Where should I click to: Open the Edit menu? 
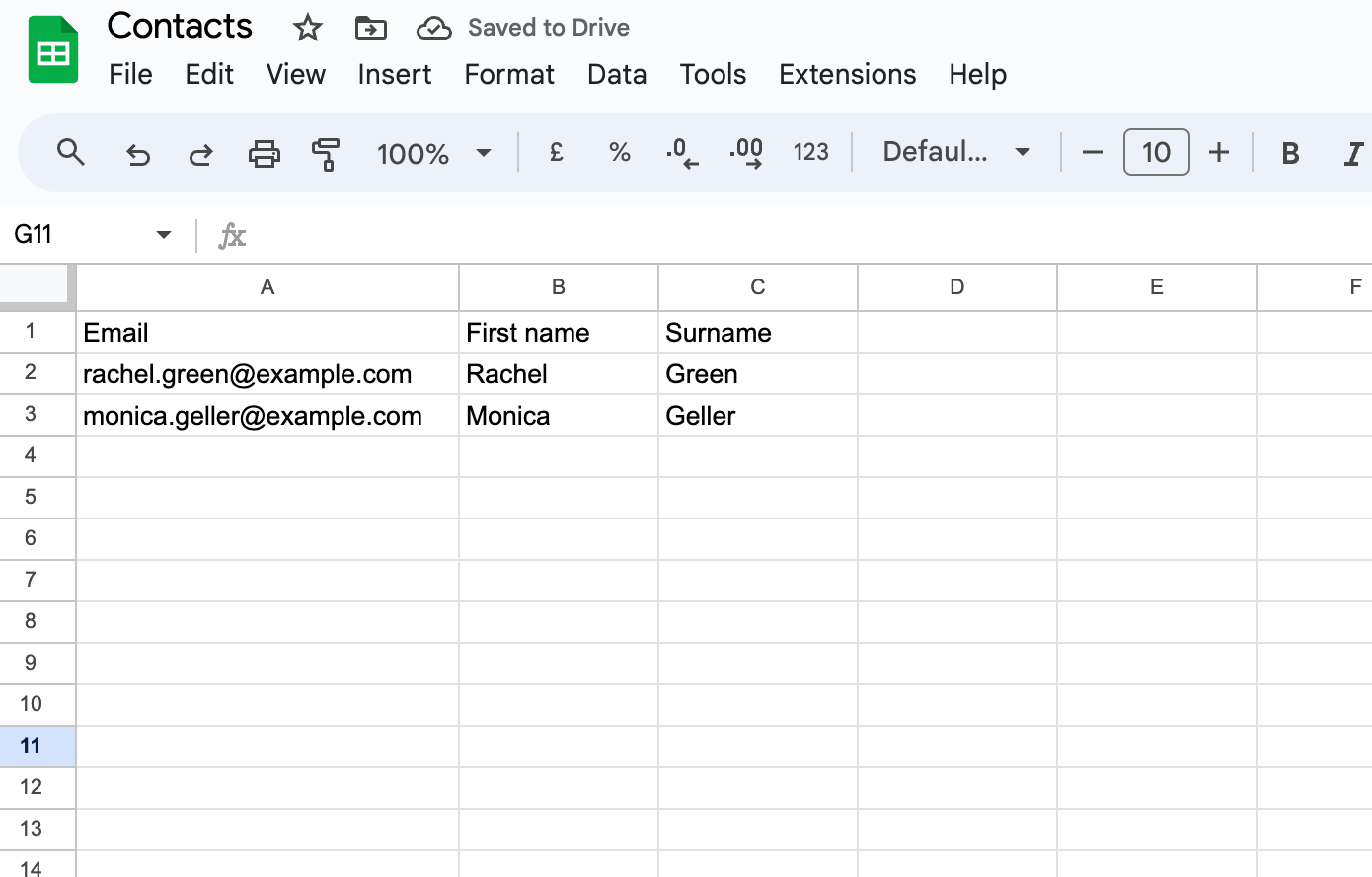209,74
